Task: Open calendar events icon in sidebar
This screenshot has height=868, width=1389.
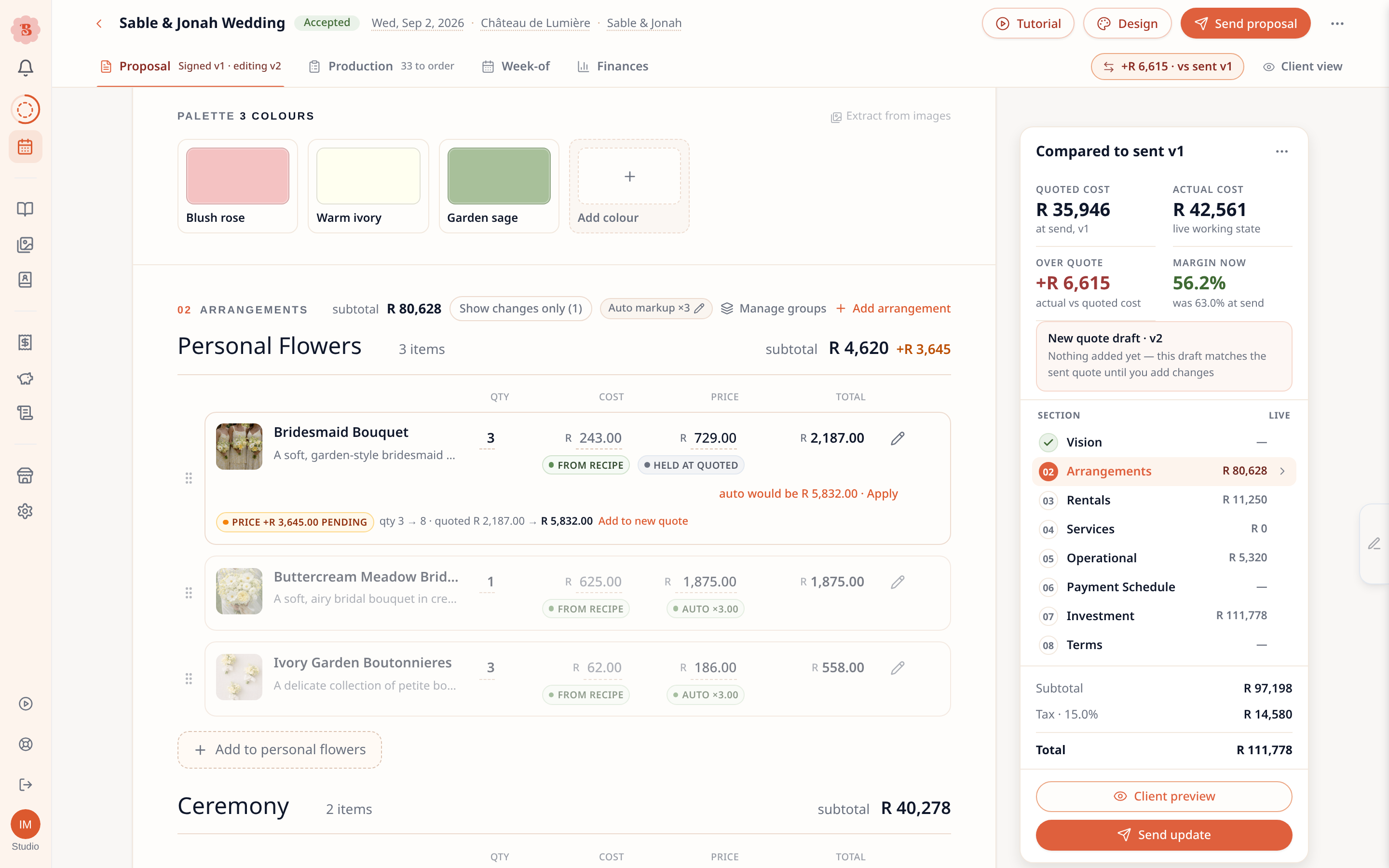Action: 25,147
